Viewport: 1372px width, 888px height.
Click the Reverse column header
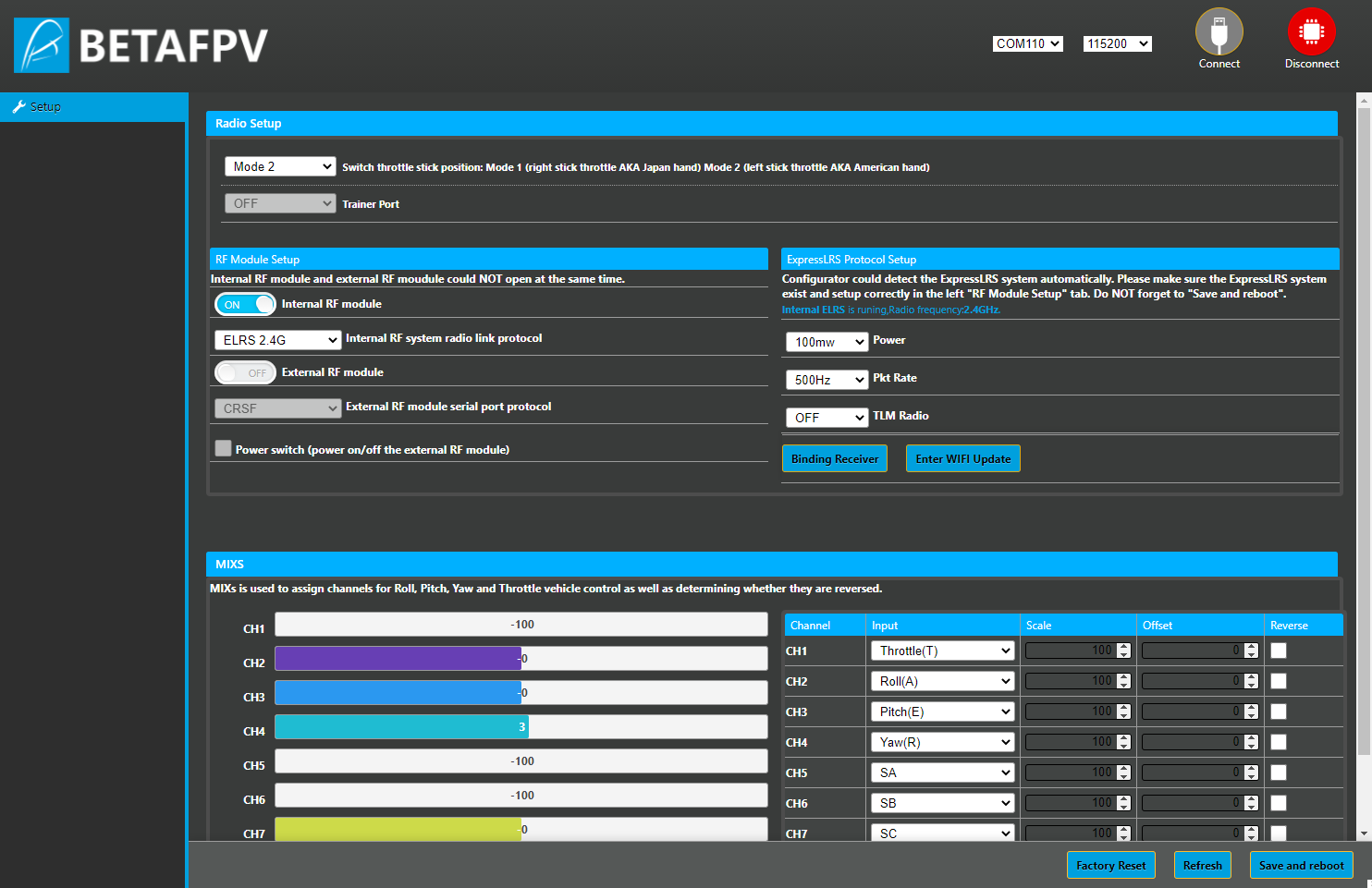(1304, 626)
